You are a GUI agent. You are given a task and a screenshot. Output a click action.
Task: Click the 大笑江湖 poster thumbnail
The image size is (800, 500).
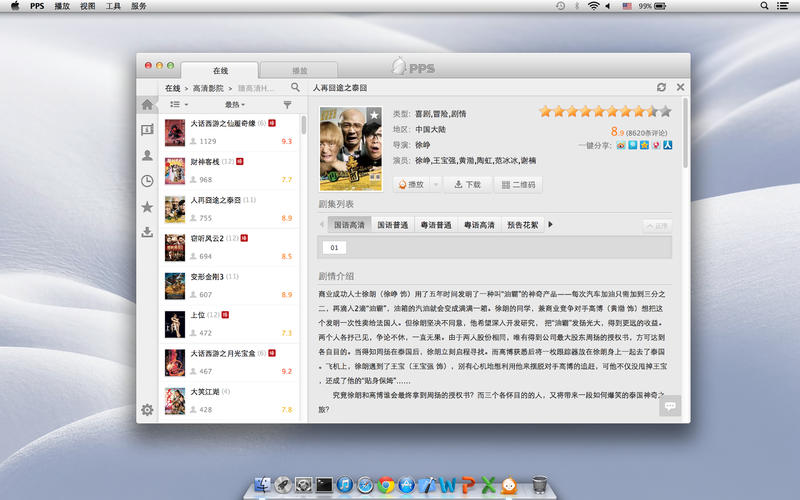point(174,401)
